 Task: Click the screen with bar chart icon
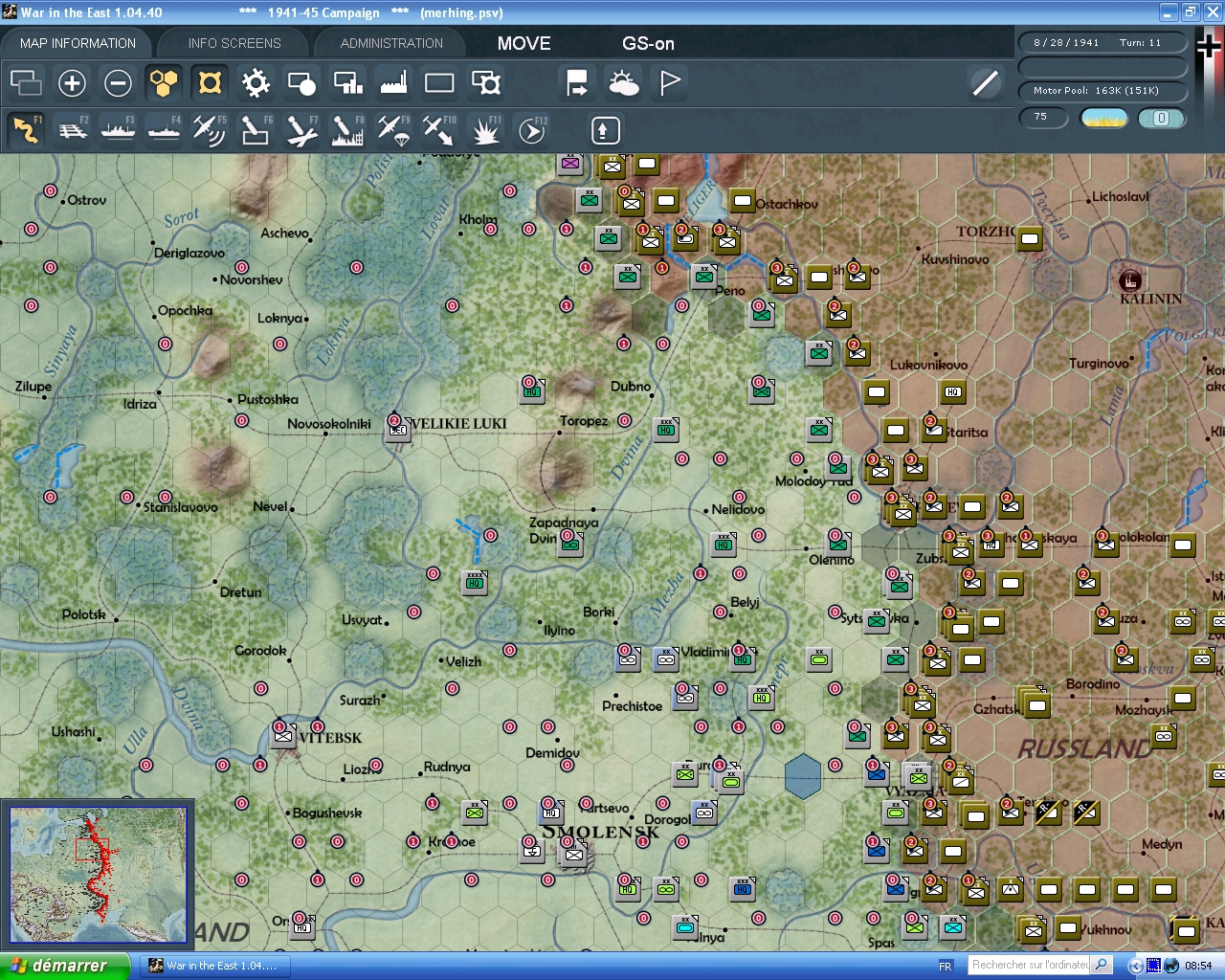point(347,83)
